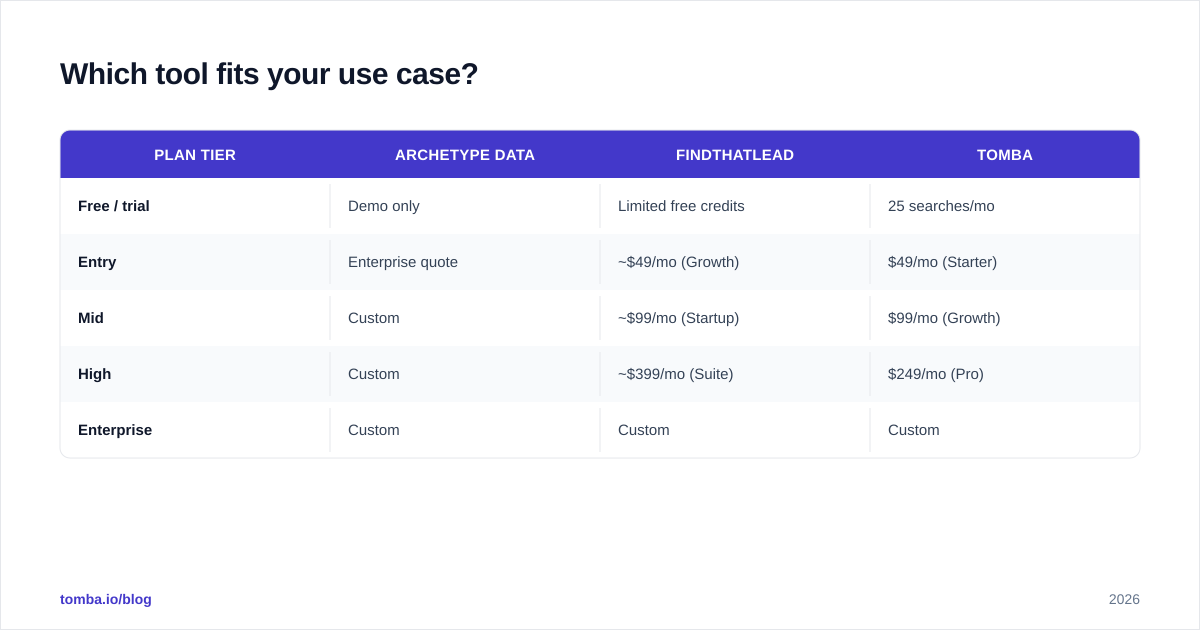Image resolution: width=1200 pixels, height=630 pixels.
Task: Click the "2026" footer text
Action: point(1124,599)
